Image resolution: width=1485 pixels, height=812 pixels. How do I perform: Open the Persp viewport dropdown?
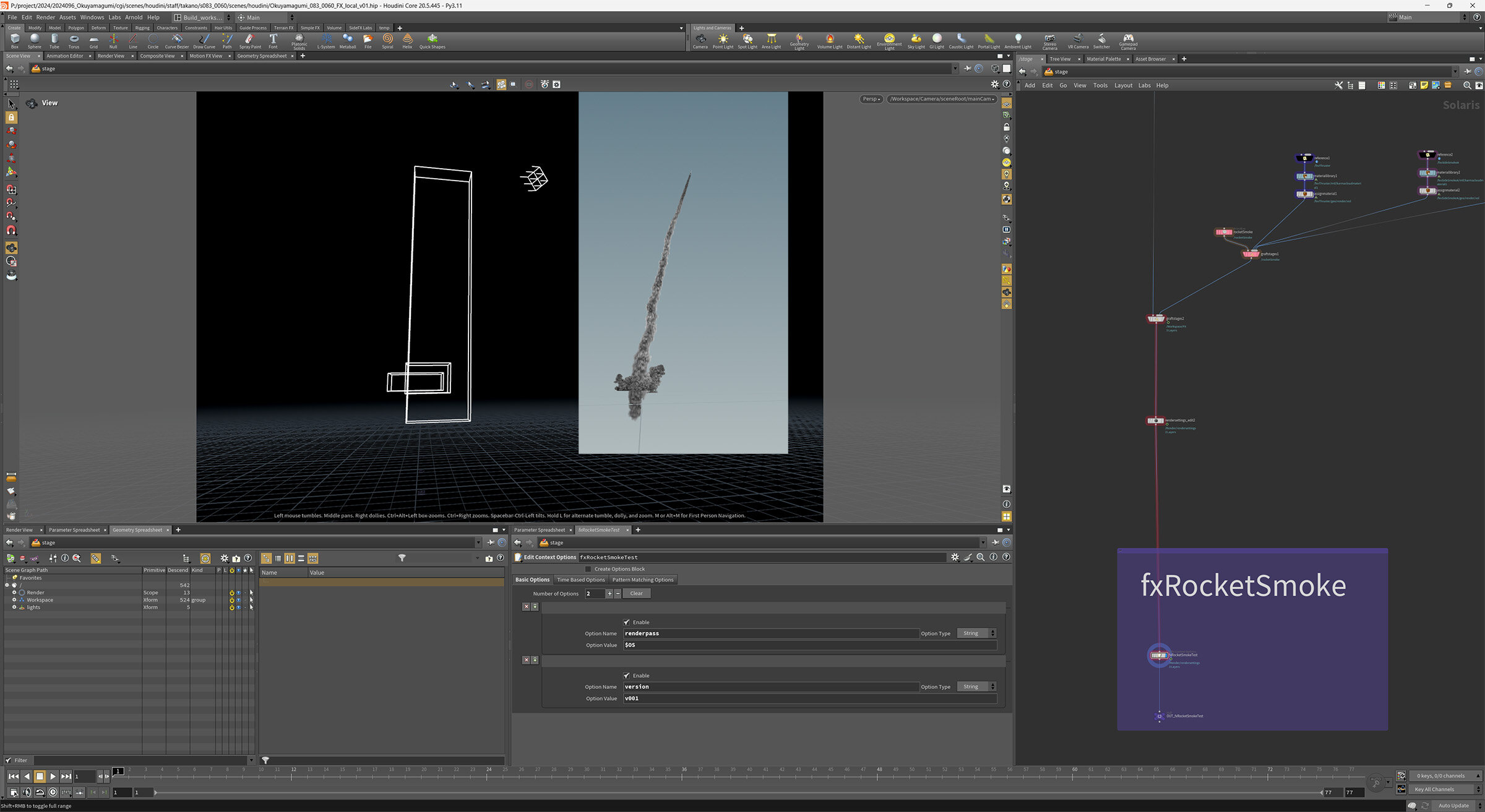point(871,99)
